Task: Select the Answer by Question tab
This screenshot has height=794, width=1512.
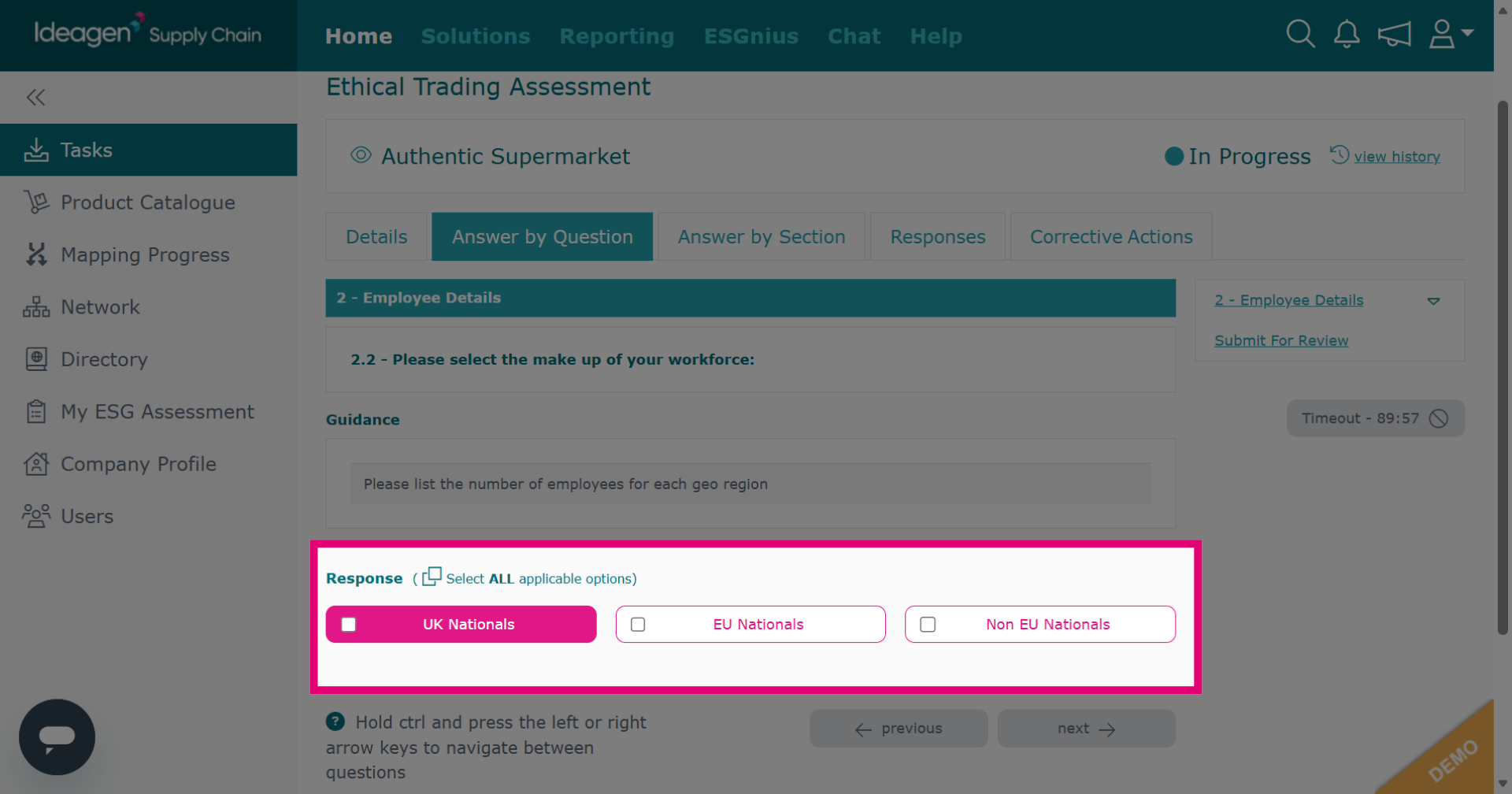Action: pos(542,236)
